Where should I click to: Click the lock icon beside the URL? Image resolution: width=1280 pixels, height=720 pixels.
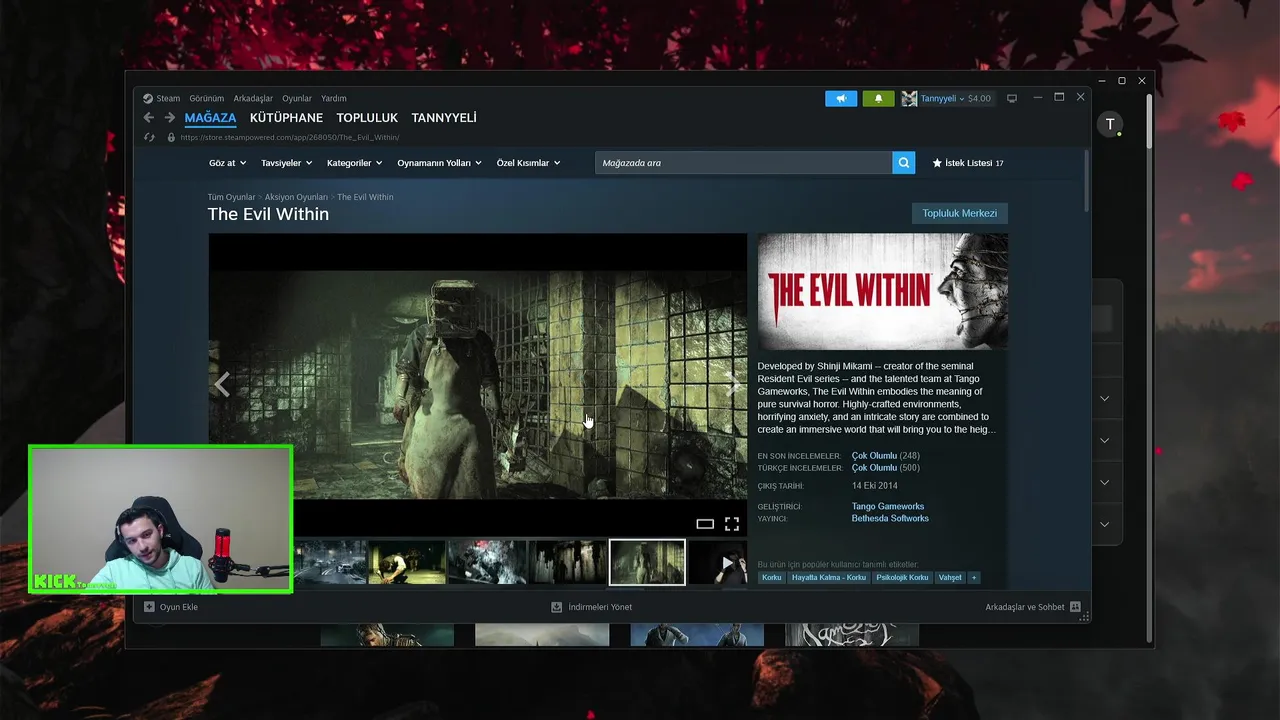tap(171, 137)
